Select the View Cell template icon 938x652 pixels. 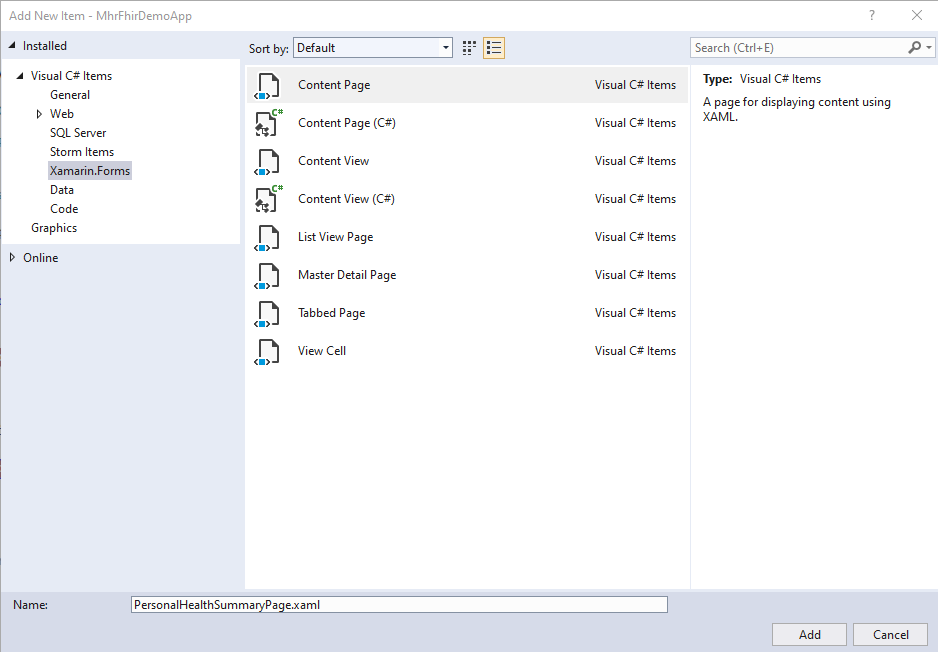point(267,351)
